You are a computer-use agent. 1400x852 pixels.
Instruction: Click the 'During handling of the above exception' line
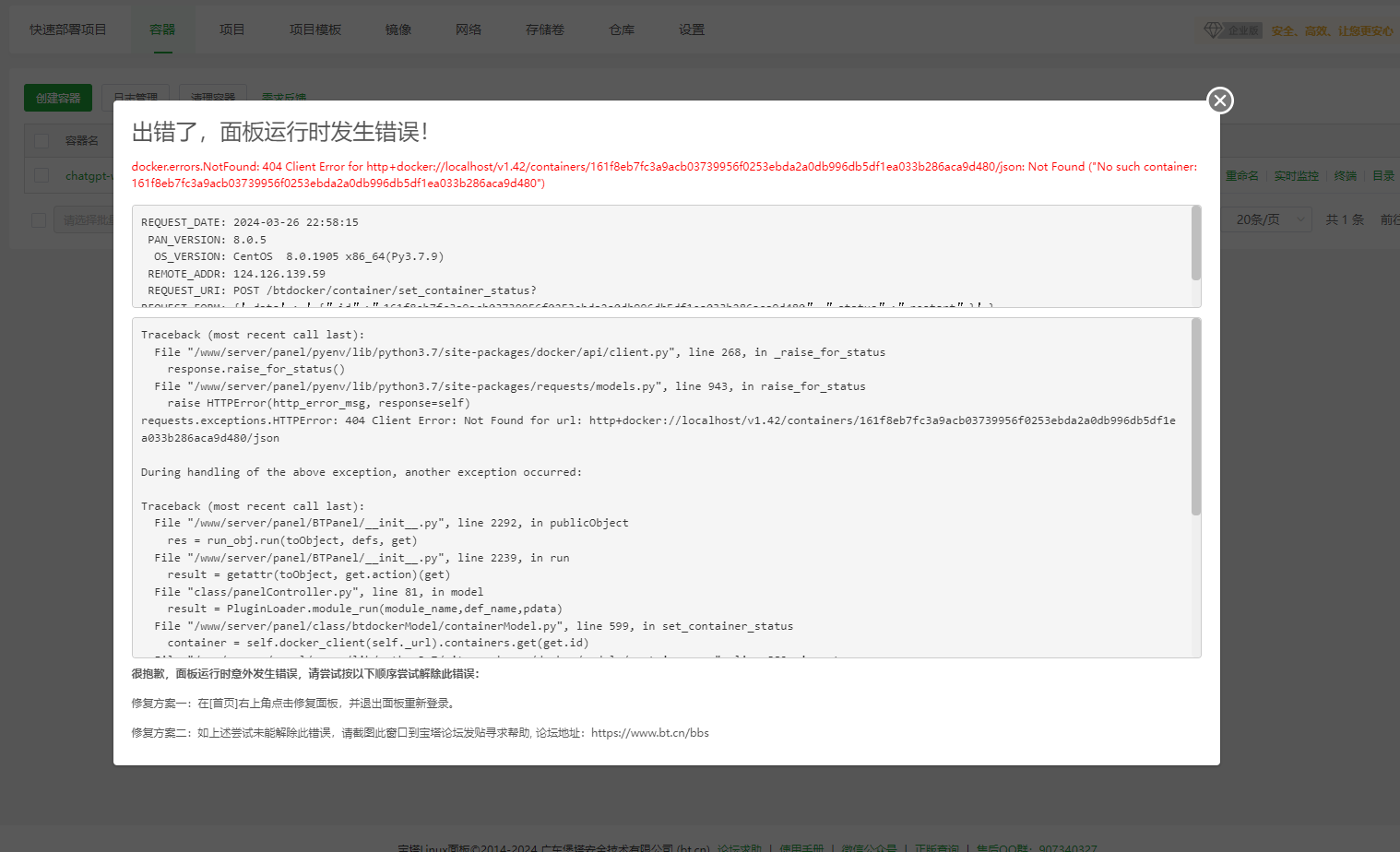[362, 472]
